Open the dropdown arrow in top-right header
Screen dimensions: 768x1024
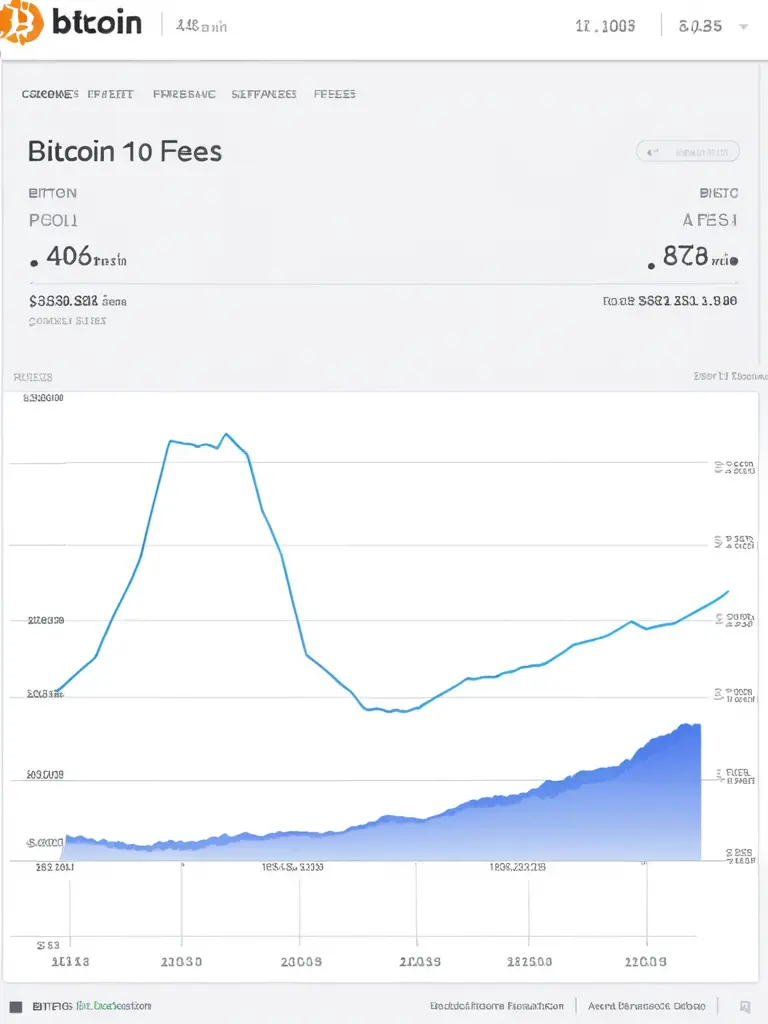click(x=743, y=27)
